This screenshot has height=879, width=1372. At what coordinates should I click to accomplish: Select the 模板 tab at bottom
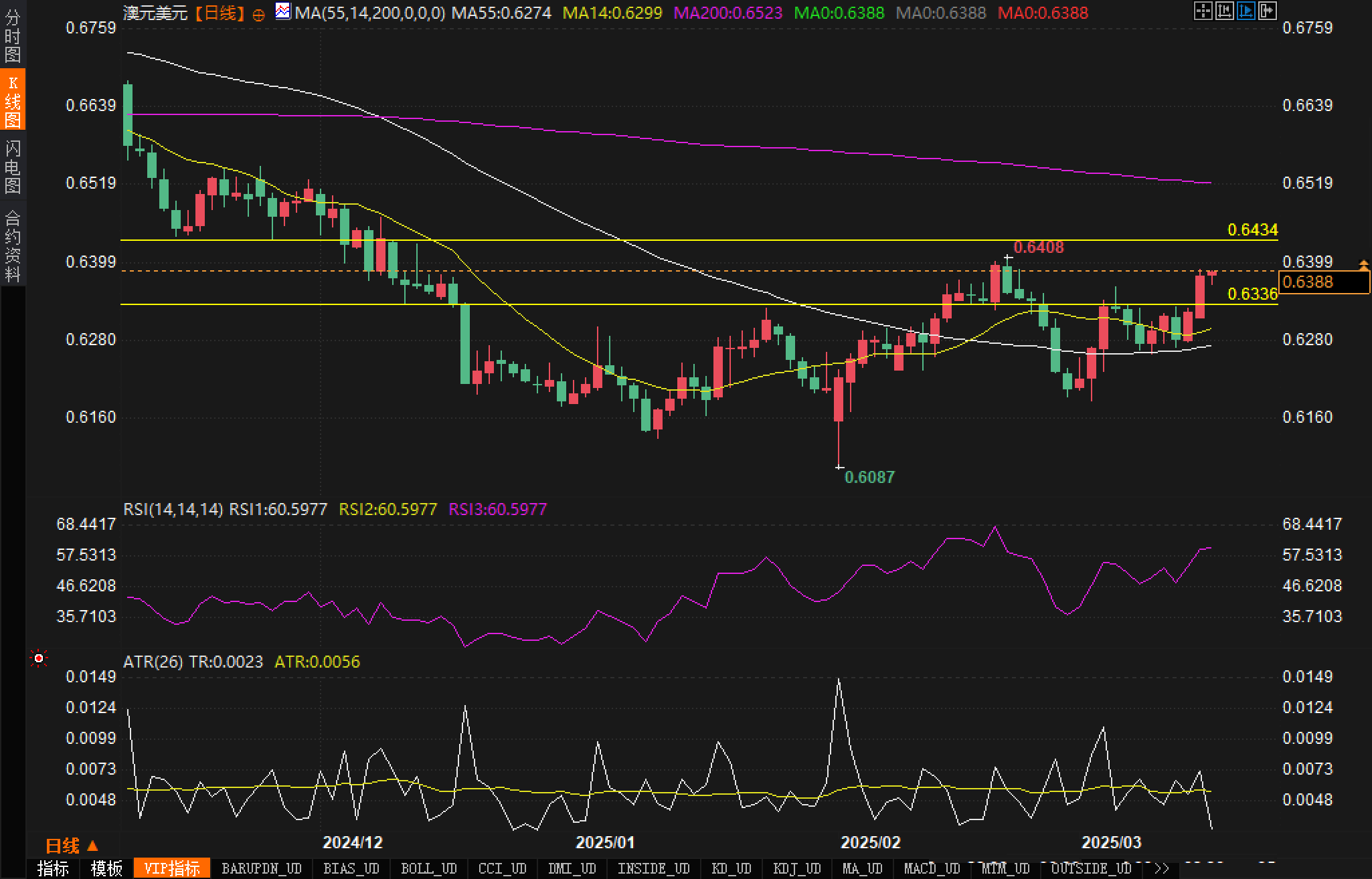click(106, 868)
